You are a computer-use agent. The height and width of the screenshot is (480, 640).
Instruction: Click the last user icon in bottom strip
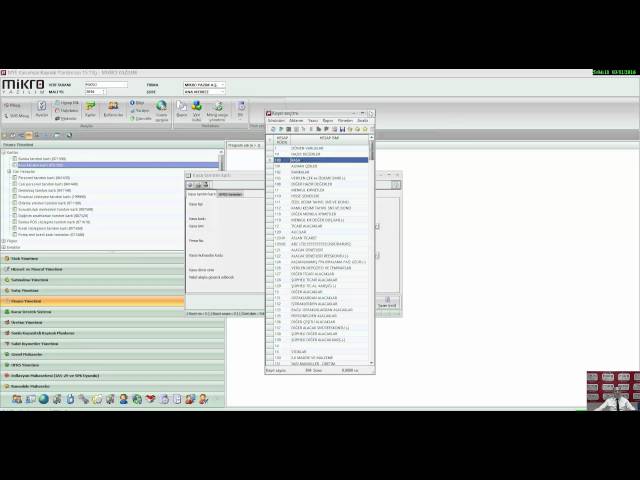(203, 399)
